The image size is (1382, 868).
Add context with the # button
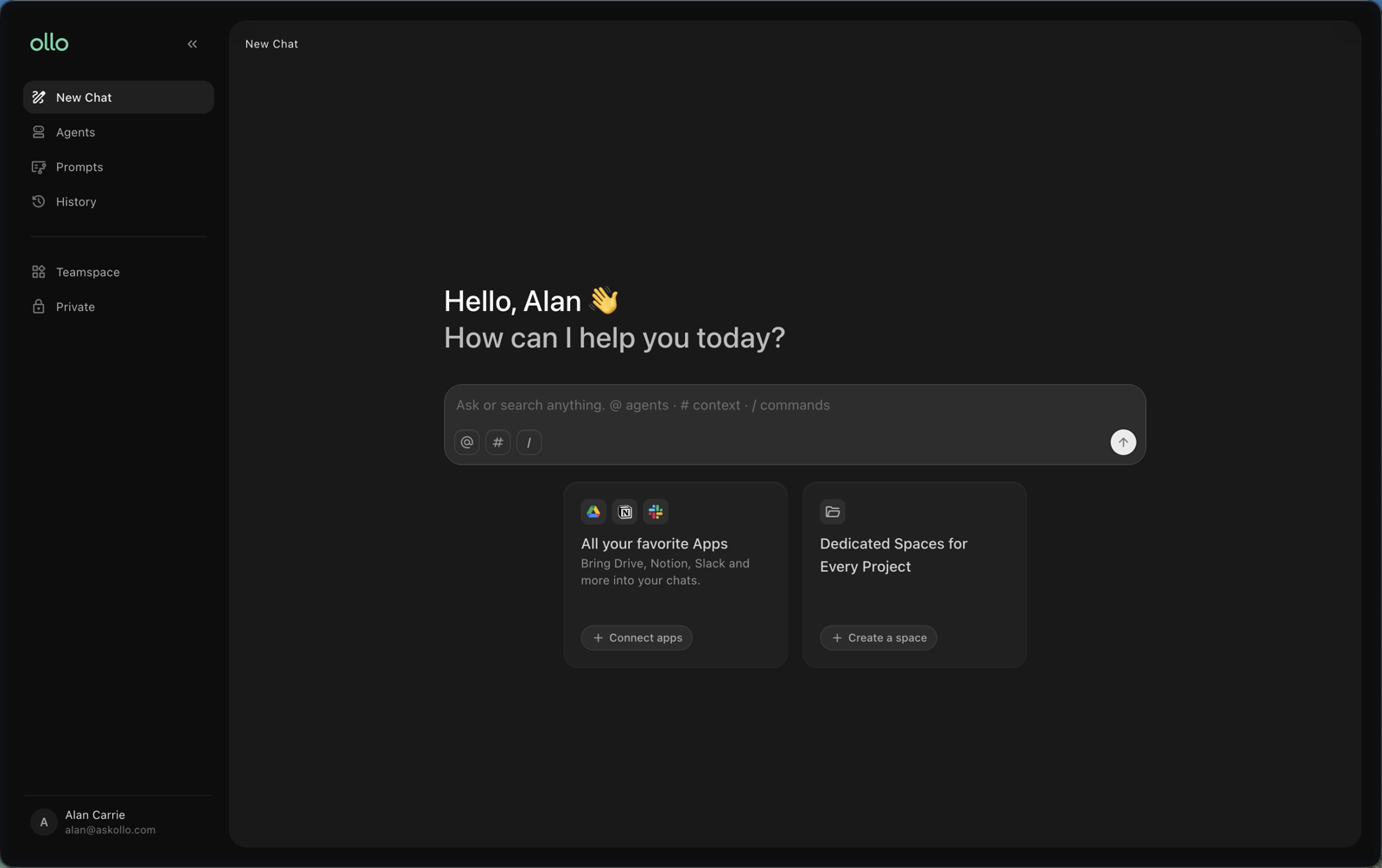[498, 442]
